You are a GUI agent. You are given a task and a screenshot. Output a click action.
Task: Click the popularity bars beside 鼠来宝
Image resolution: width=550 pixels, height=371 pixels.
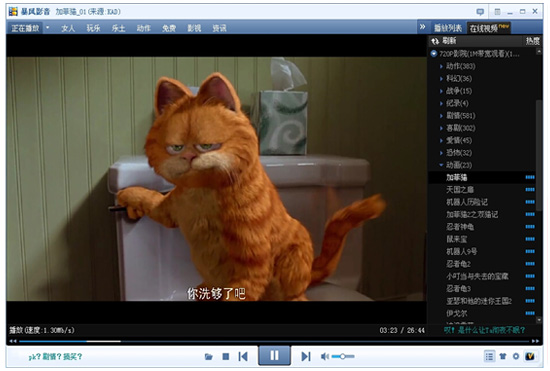click(530, 239)
